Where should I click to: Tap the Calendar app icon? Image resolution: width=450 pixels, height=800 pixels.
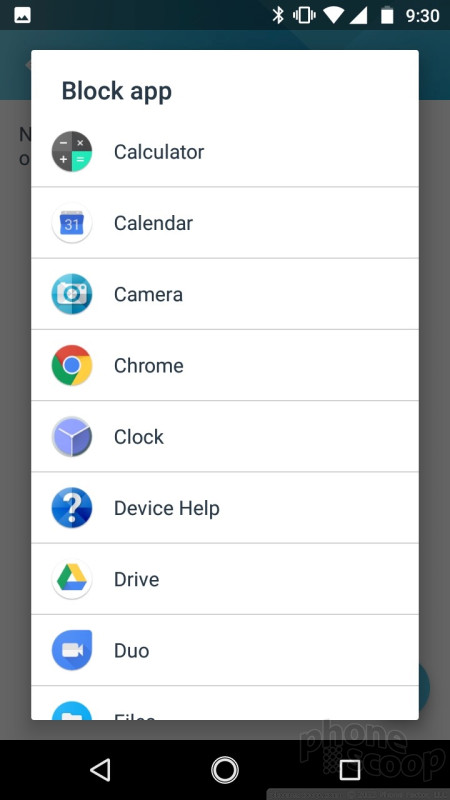72,223
